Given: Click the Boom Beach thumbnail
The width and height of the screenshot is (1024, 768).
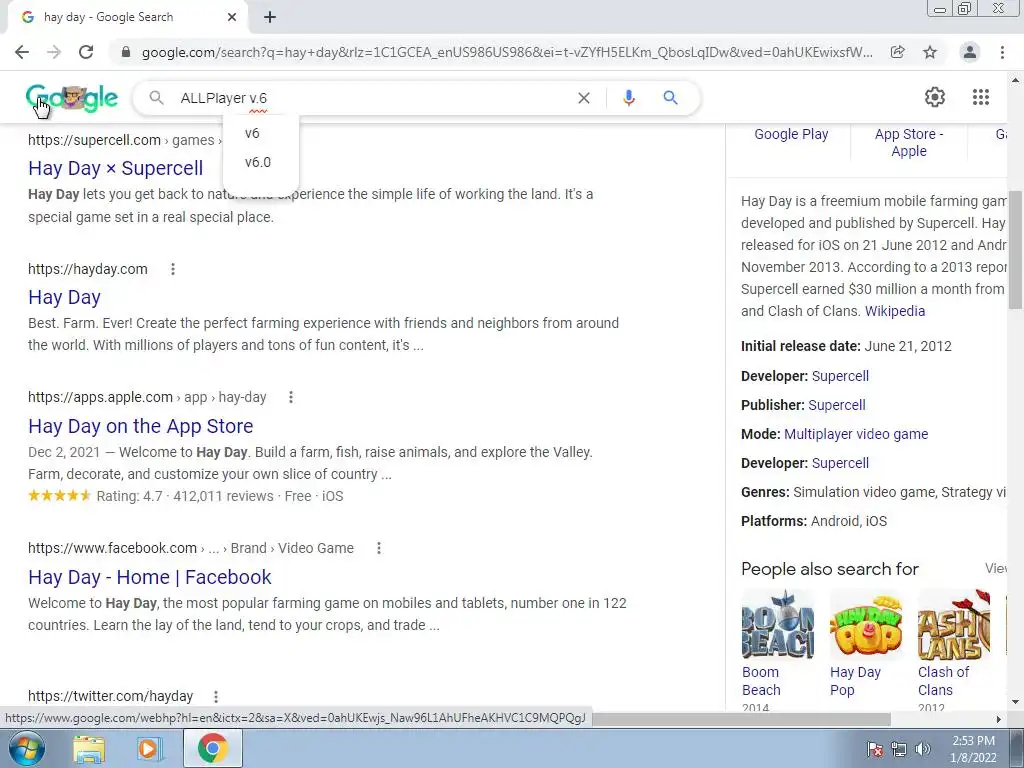Looking at the screenshot, I should click(778, 624).
